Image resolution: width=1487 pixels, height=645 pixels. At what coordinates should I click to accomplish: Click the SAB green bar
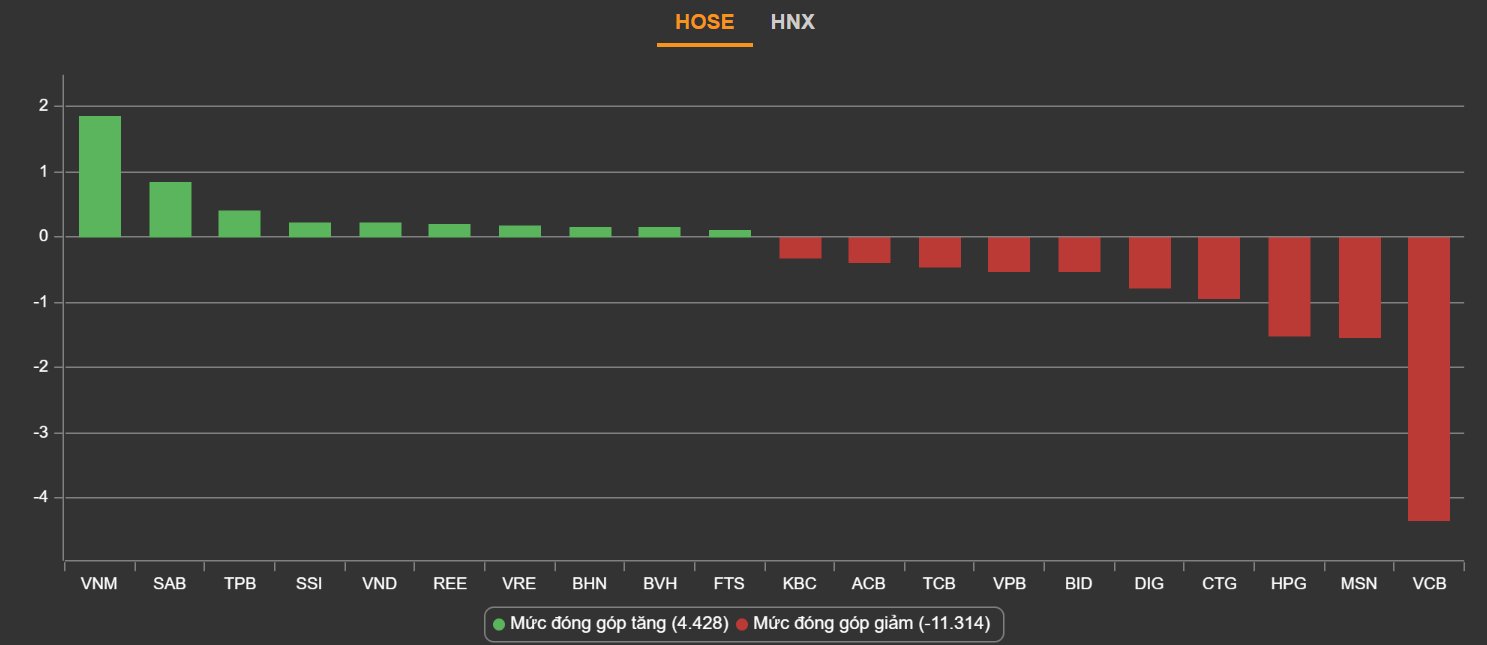(170, 210)
